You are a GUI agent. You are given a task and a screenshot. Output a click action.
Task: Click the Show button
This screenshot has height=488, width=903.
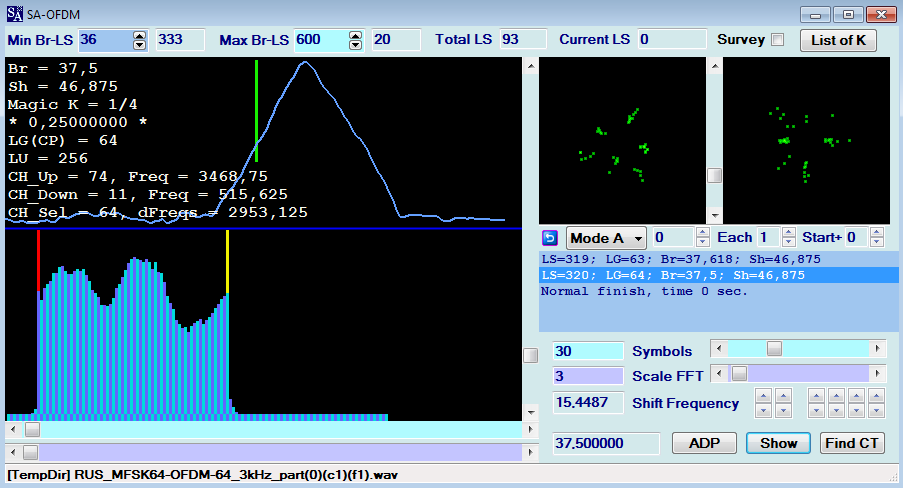778,443
